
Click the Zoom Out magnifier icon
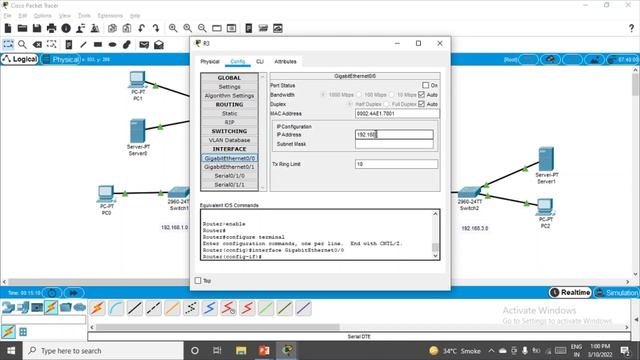click(x=202, y=28)
